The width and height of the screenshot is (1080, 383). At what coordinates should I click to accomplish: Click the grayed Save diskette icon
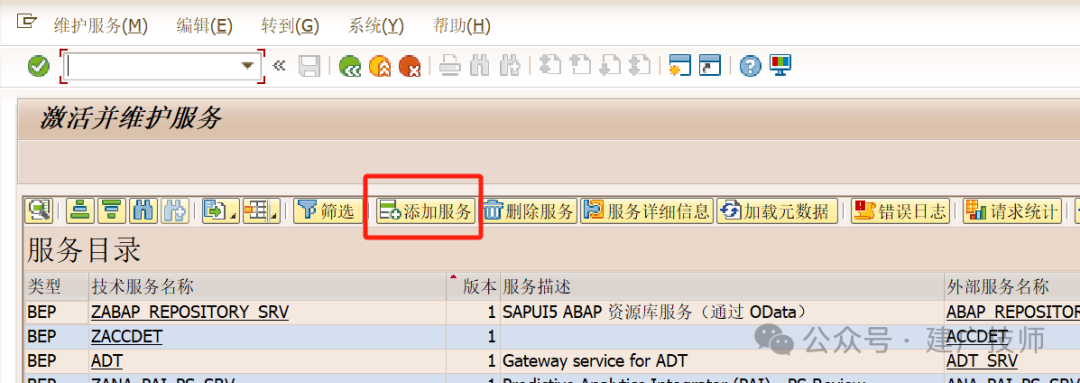coord(309,66)
